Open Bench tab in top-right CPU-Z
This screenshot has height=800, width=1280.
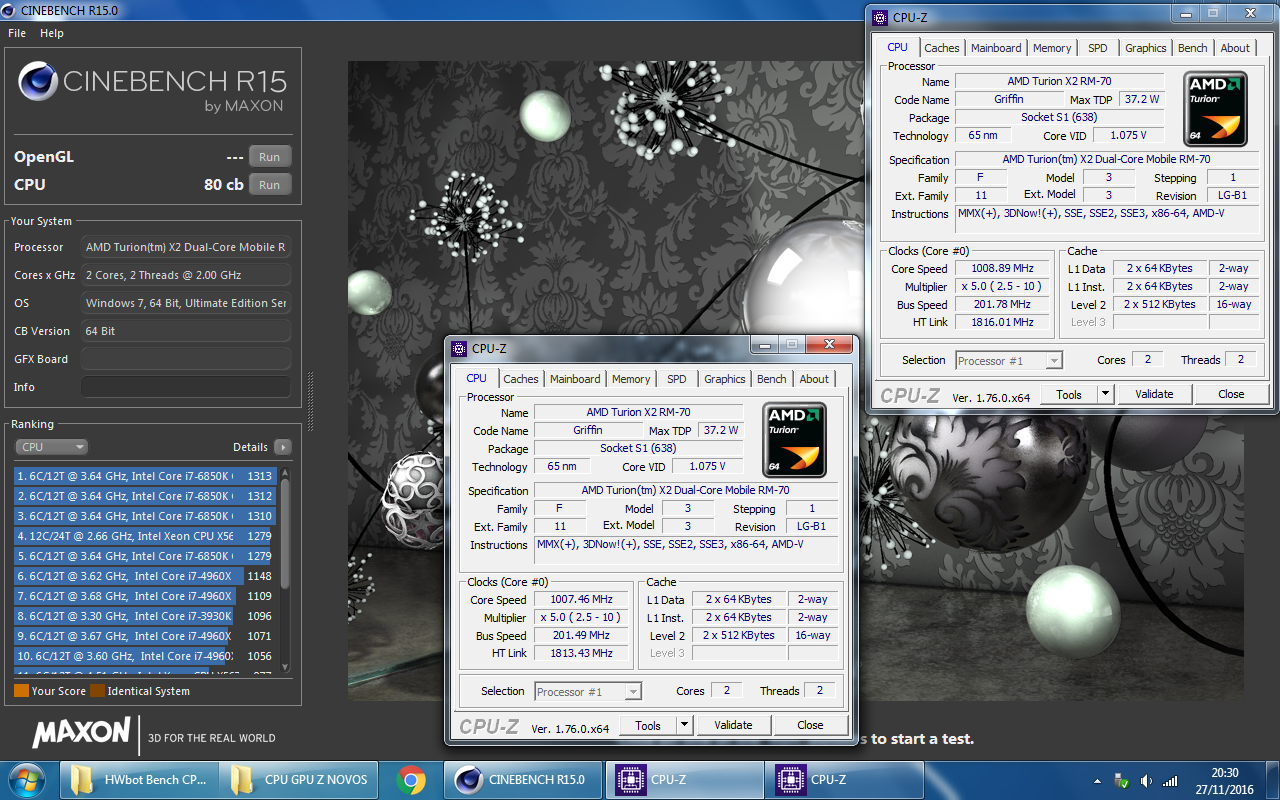[1193, 48]
